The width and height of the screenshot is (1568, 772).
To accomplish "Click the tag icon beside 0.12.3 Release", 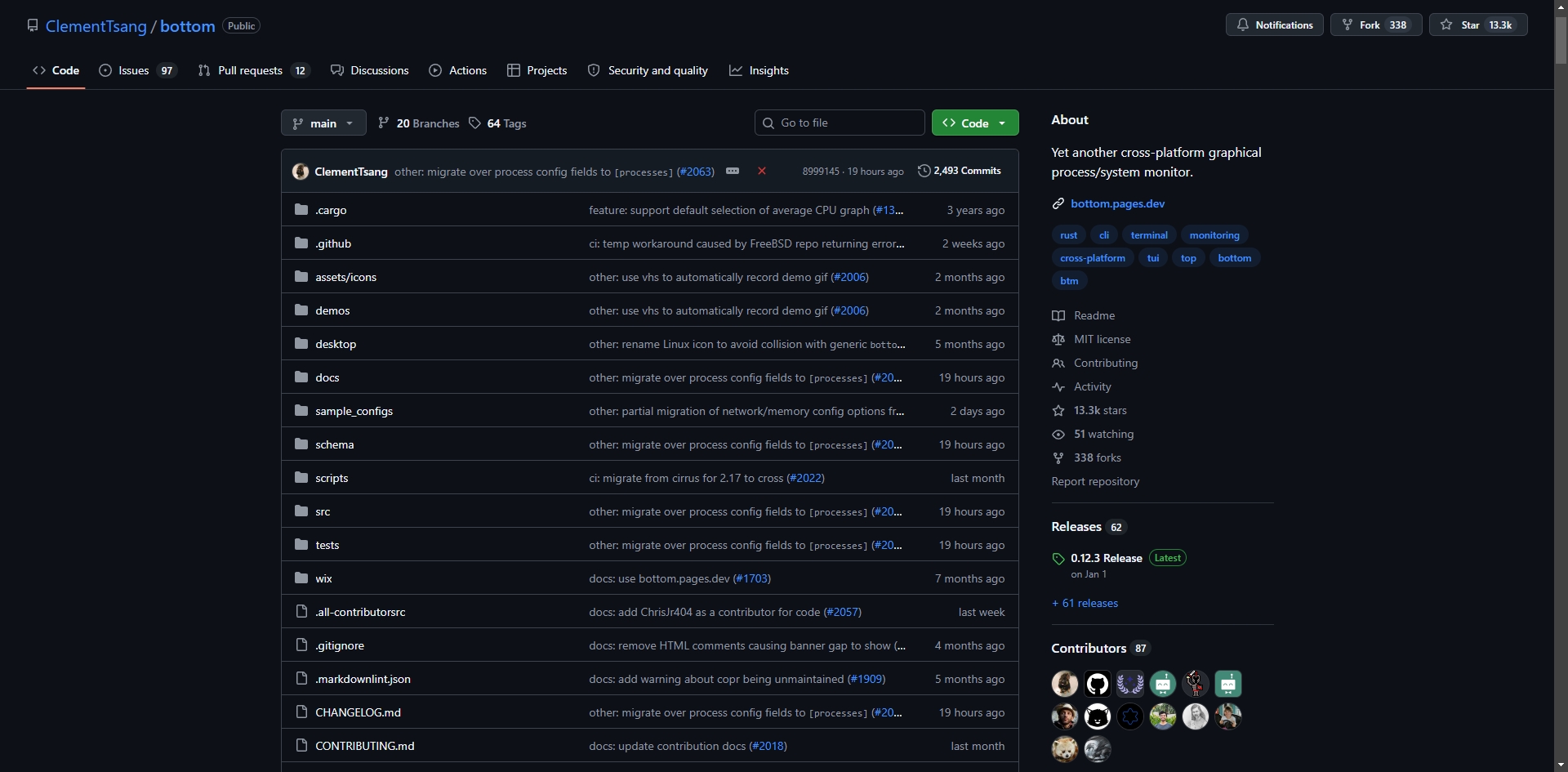I will coord(1058,559).
